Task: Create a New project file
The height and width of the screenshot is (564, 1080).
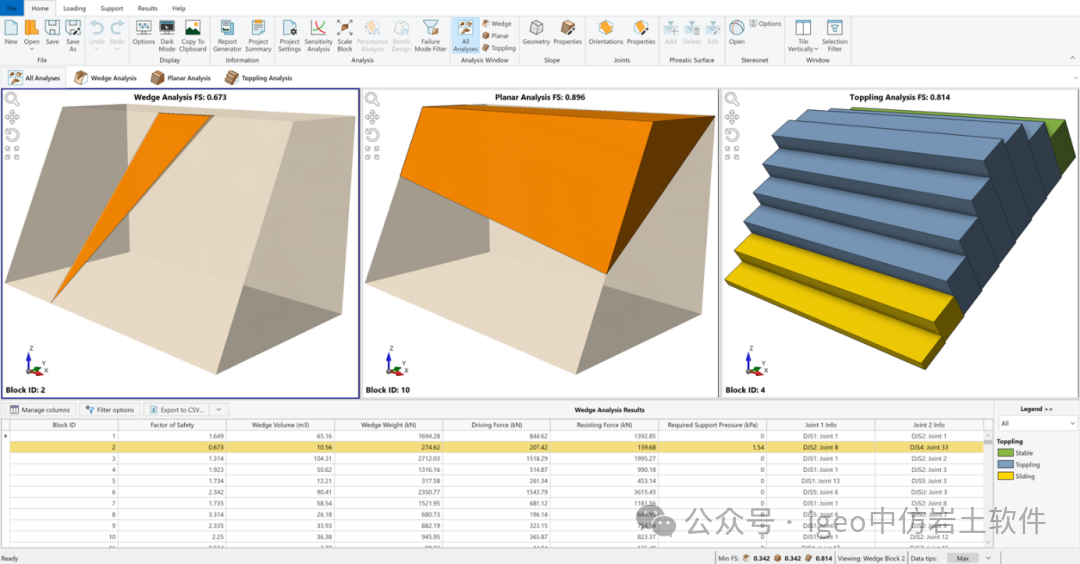Action: [x=11, y=34]
